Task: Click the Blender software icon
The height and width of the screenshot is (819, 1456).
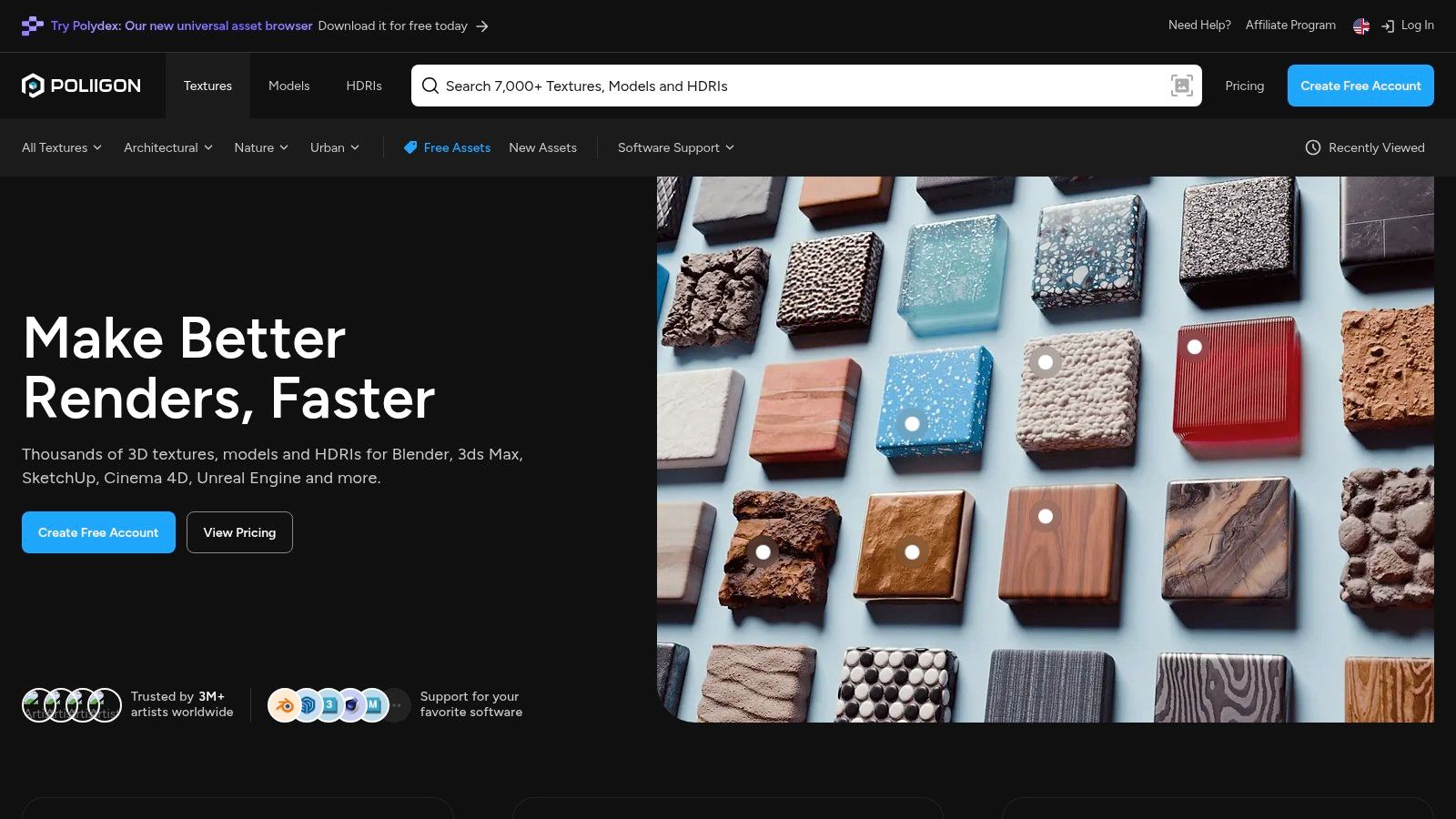Action: click(x=285, y=705)
